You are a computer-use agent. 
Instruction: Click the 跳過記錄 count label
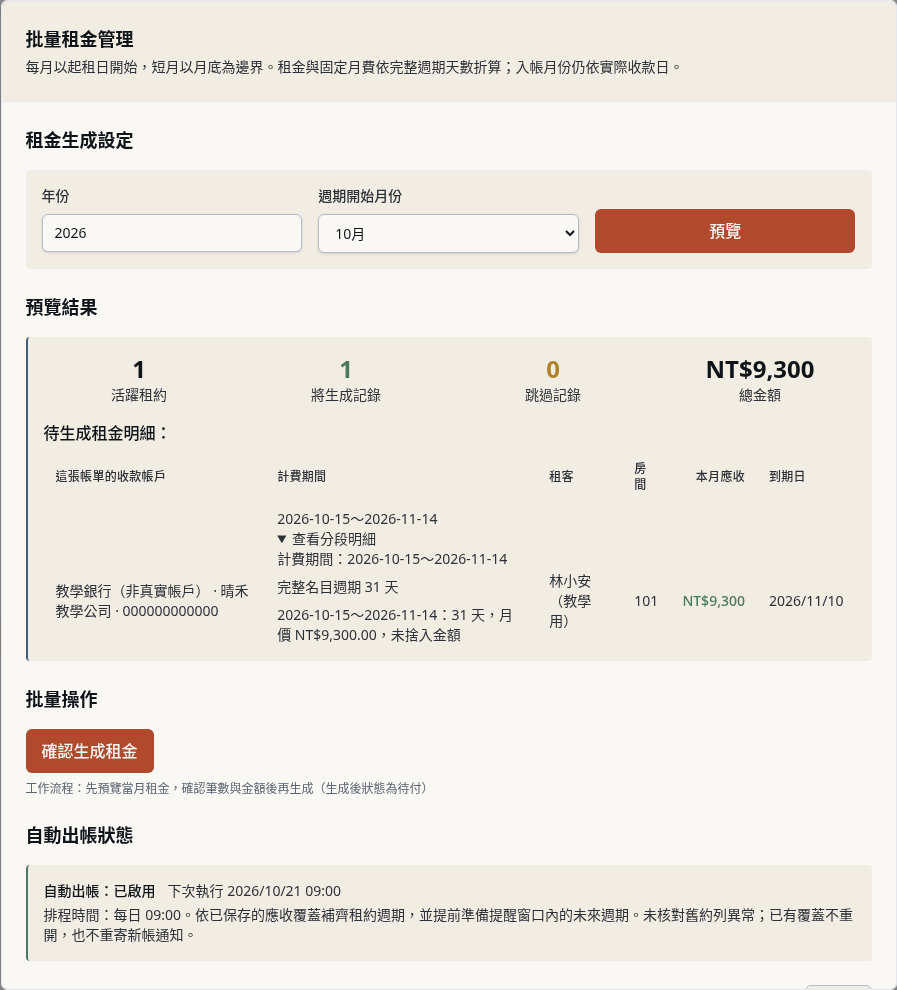553,395
